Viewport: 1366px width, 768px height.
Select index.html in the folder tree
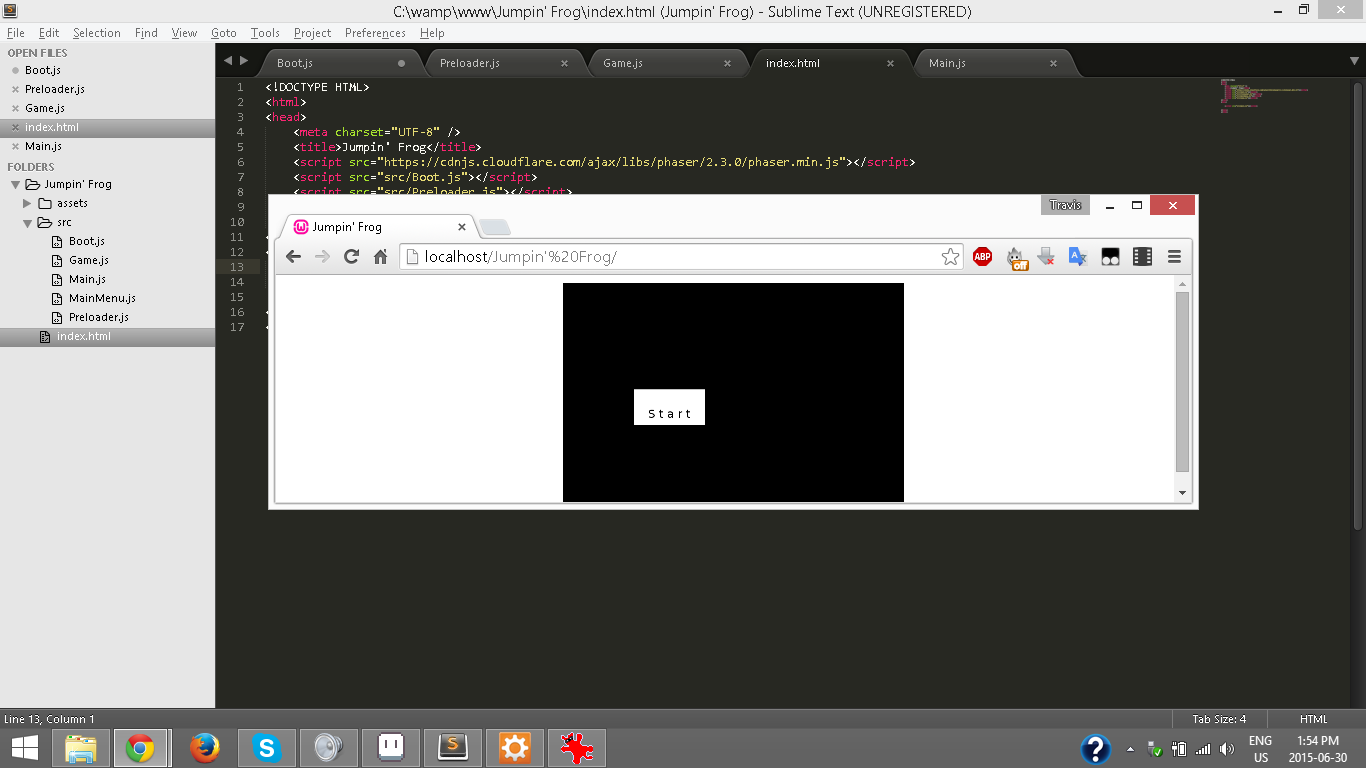(84, 337)
